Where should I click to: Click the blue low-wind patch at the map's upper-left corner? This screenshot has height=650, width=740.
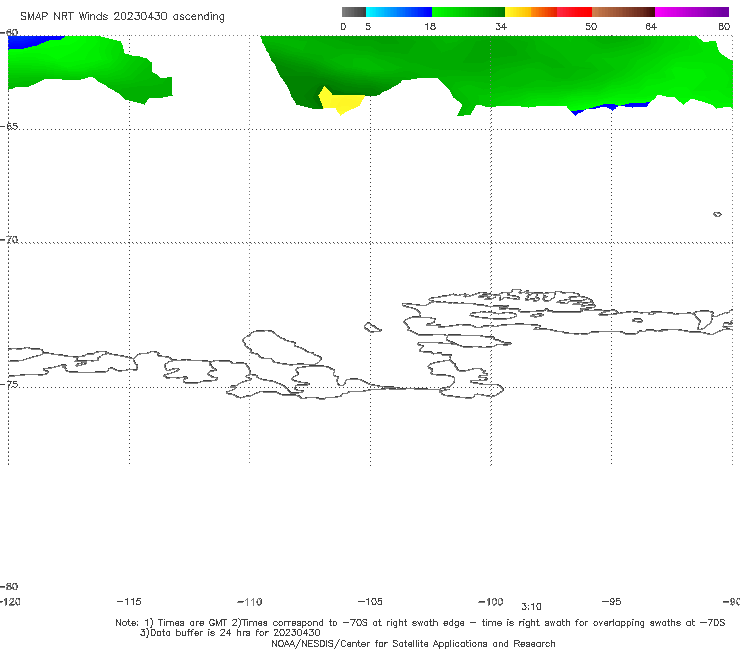pos(30,41)
